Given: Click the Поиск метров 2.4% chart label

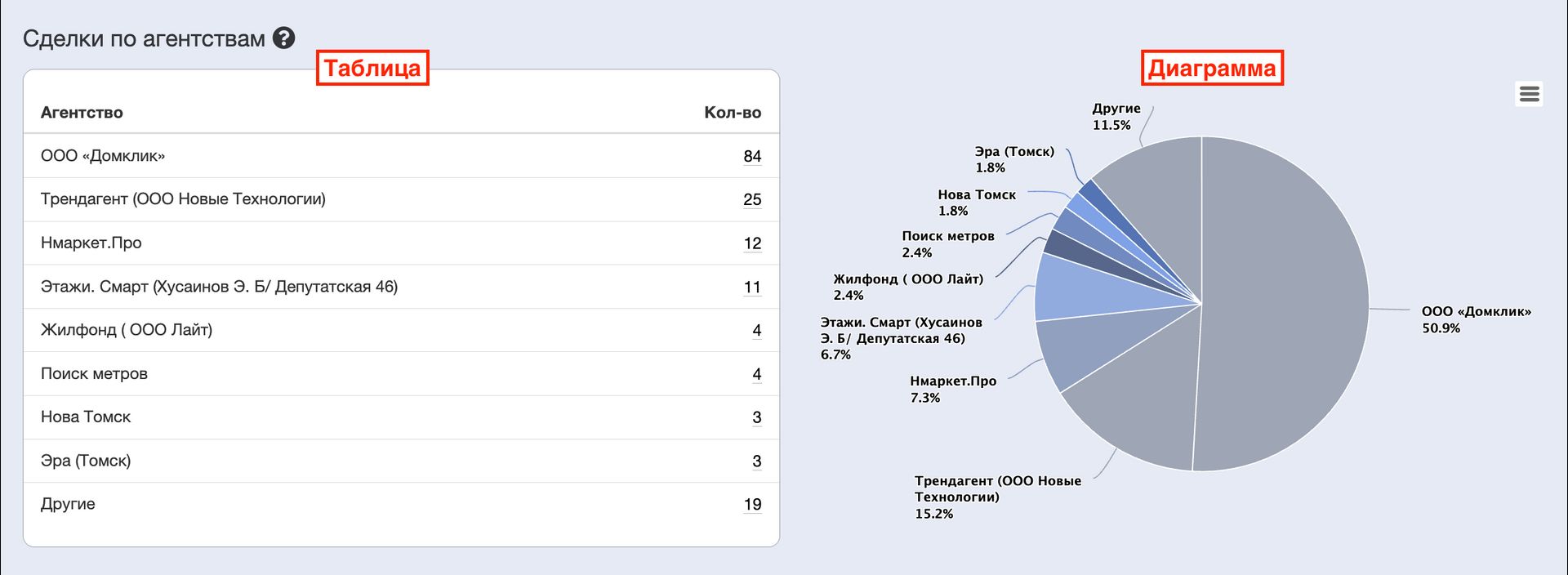Looking at the screenshot, I should coord(948,244).
